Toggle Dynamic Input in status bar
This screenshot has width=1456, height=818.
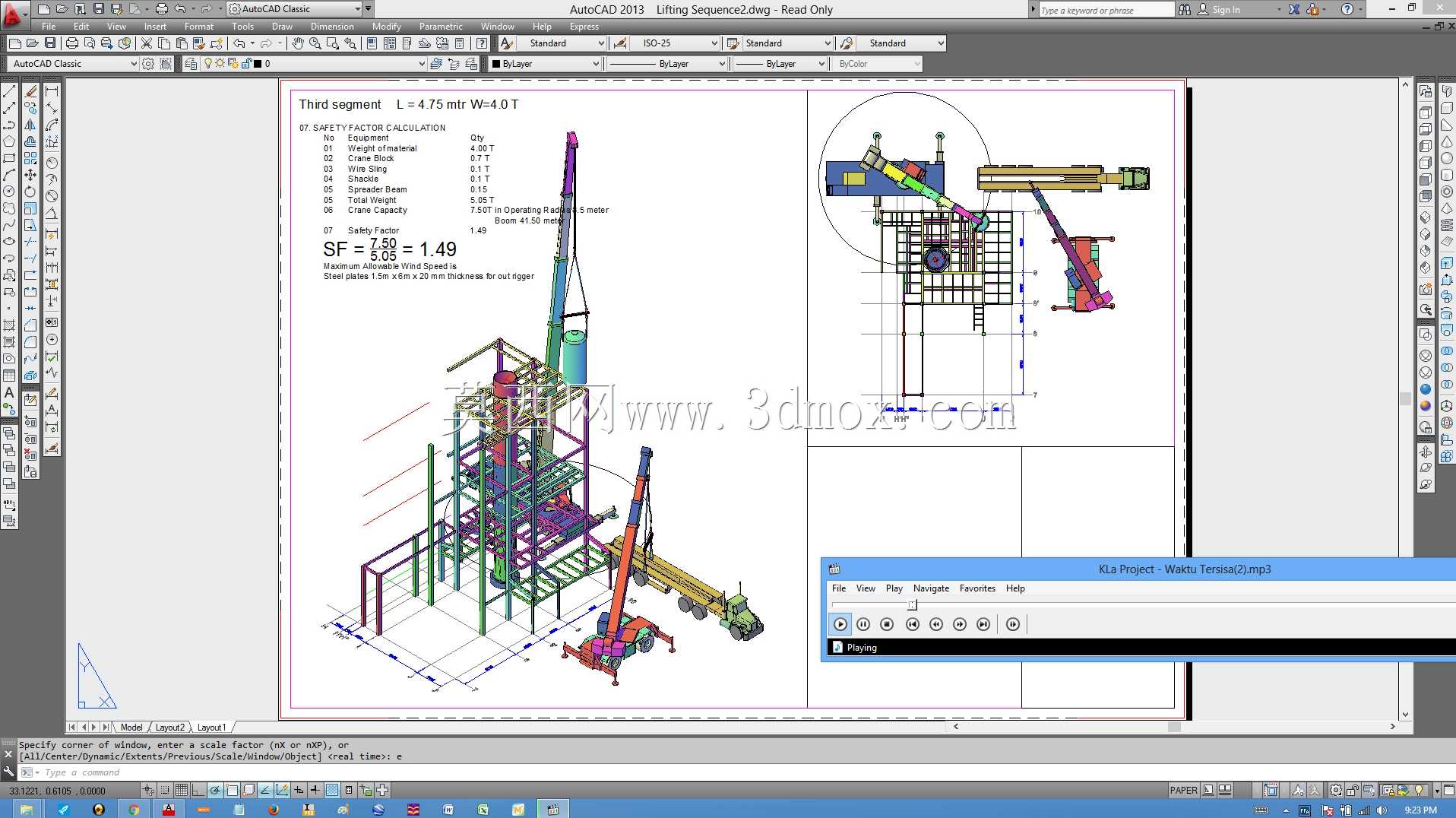(299, 791)
